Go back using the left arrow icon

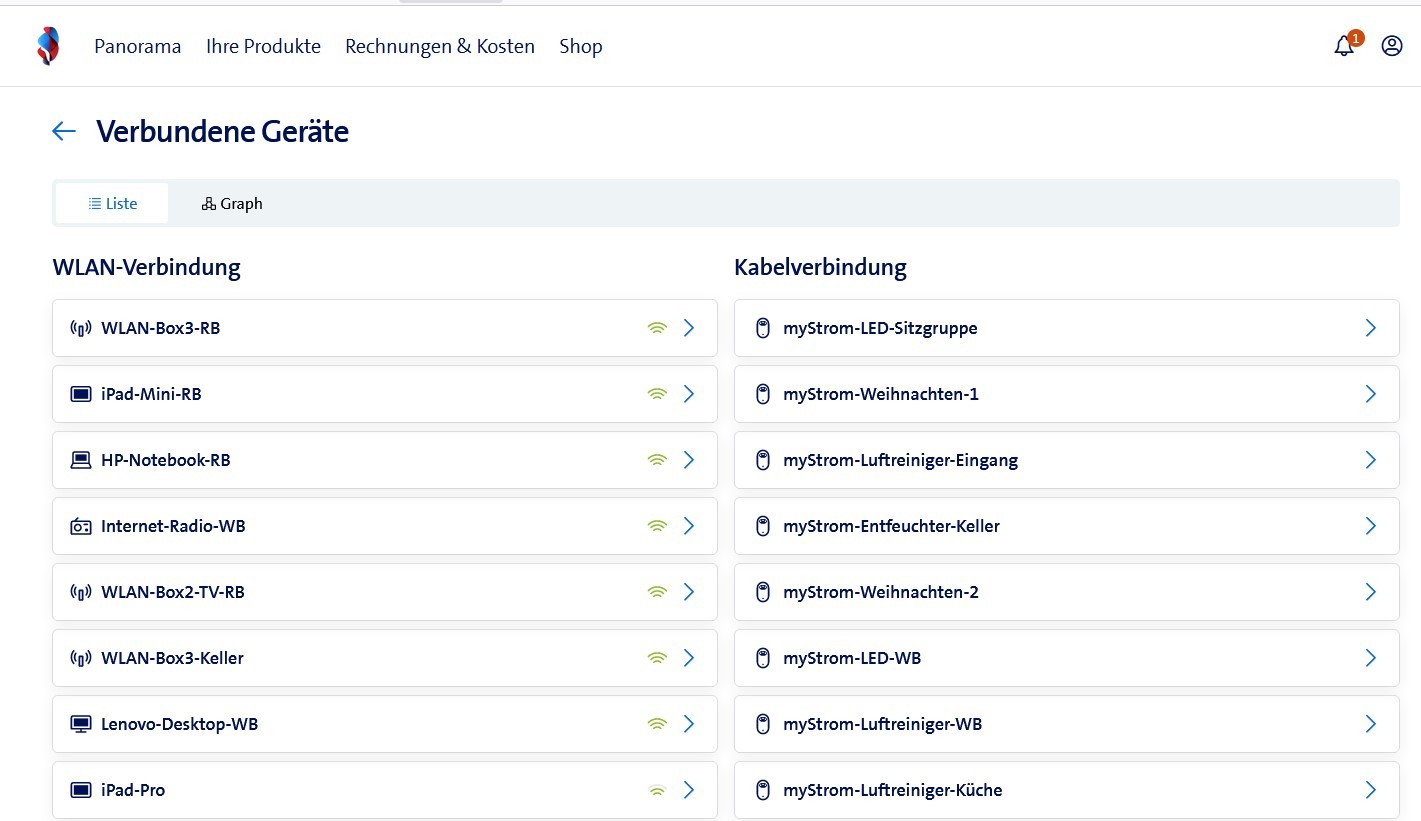click(64, 131)
